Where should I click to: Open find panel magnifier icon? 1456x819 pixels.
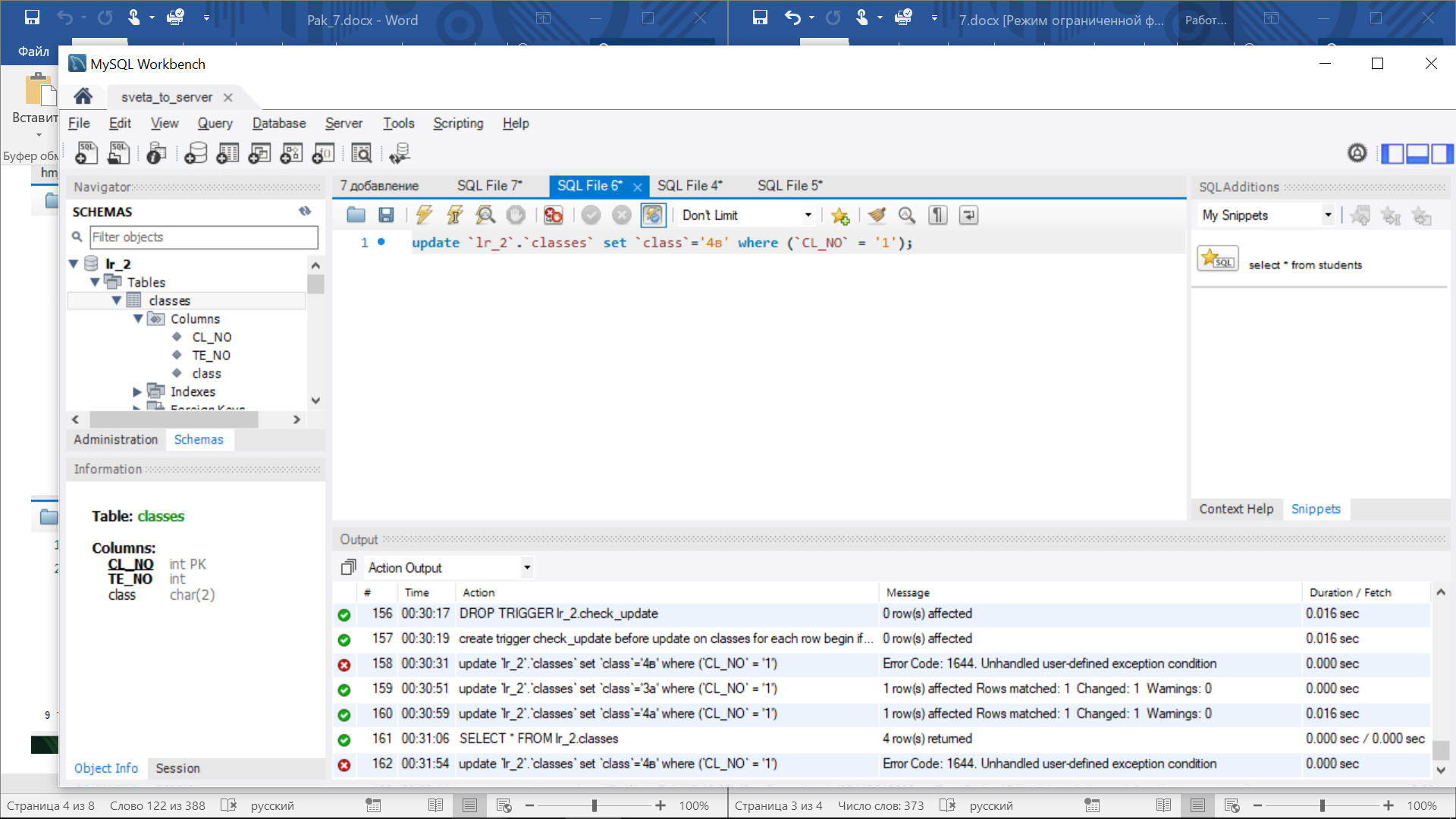(x=907, y=215)
